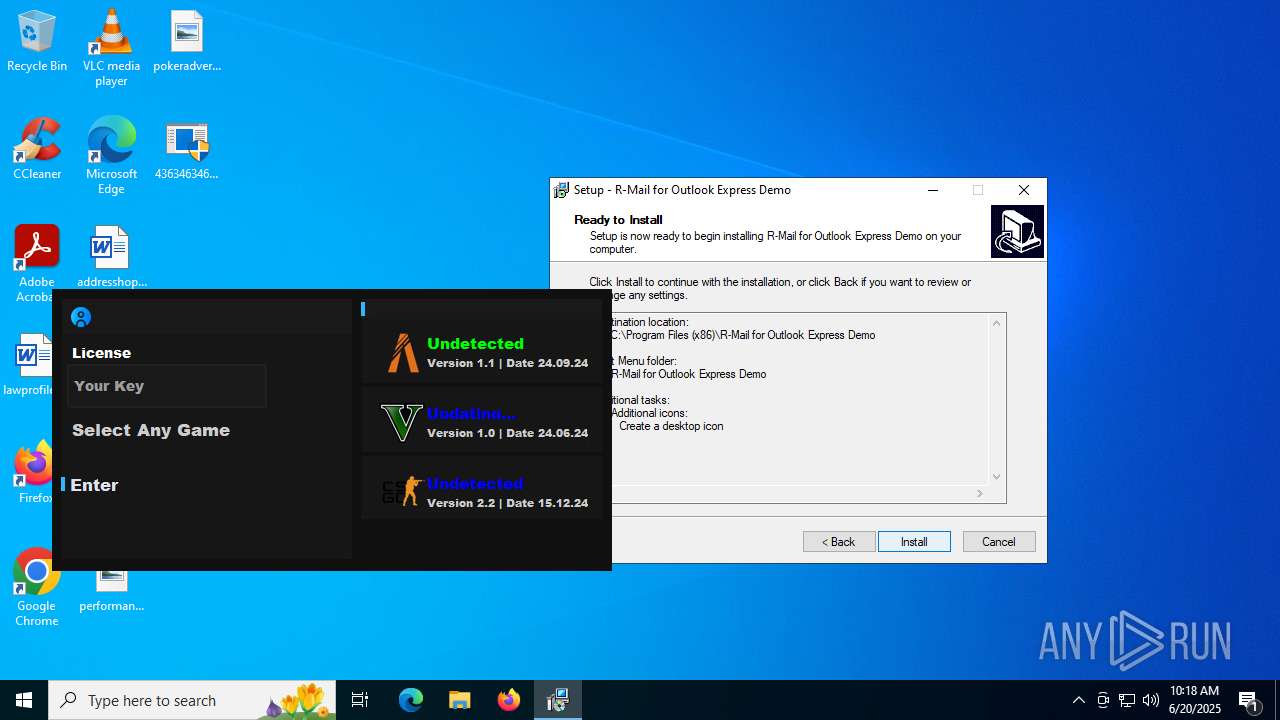Select the GTA V green logo icon

coord(402,422)
